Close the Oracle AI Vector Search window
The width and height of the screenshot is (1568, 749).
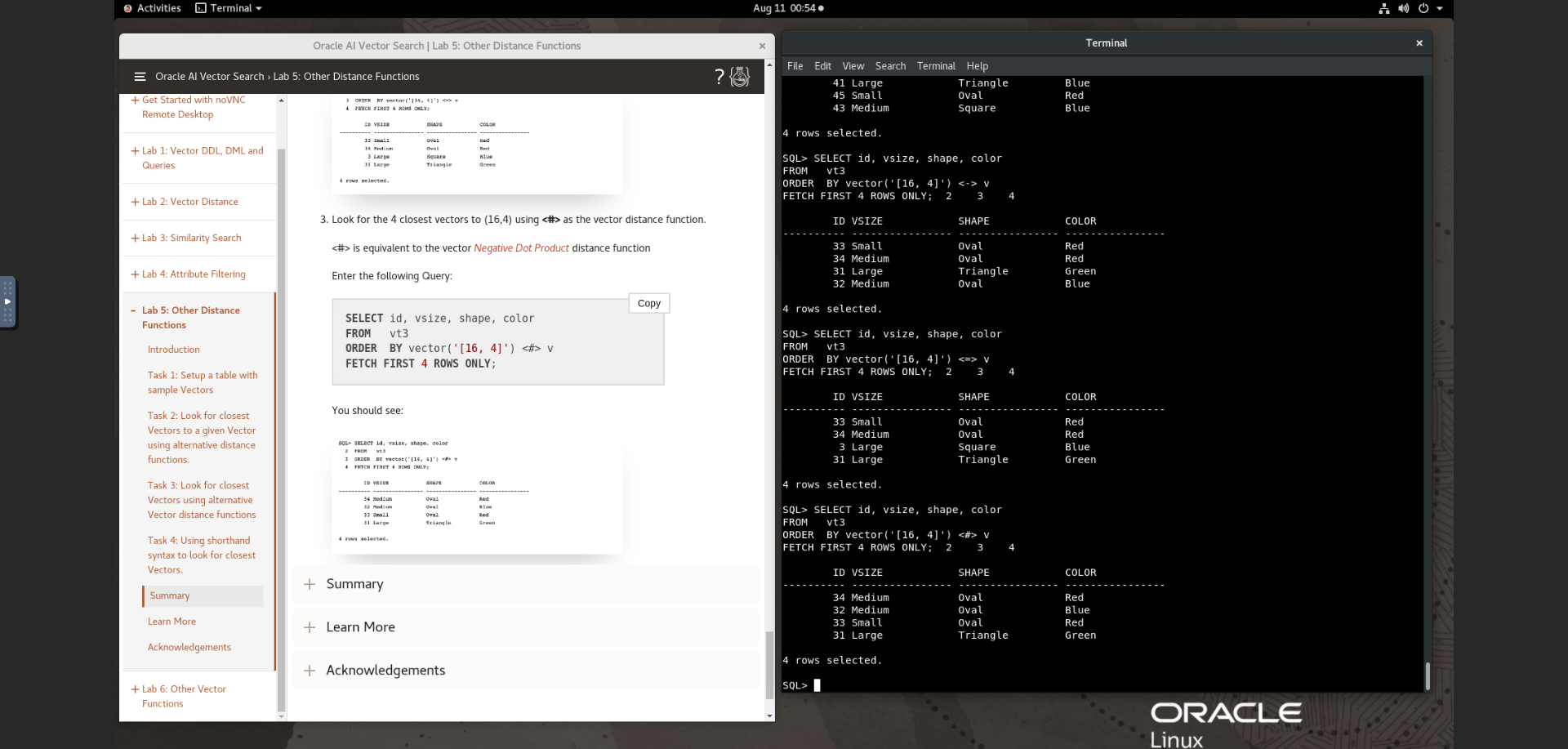[762, 47]
